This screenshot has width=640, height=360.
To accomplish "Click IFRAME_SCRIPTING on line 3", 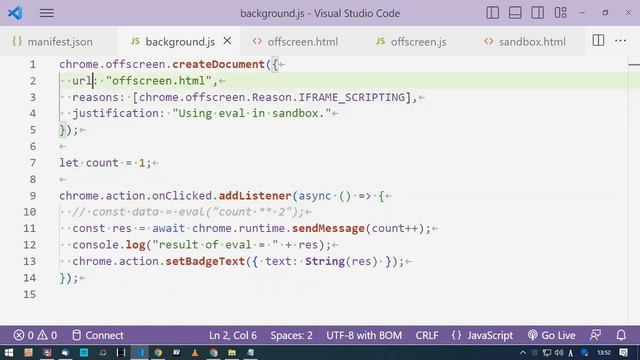I will 352,98.
